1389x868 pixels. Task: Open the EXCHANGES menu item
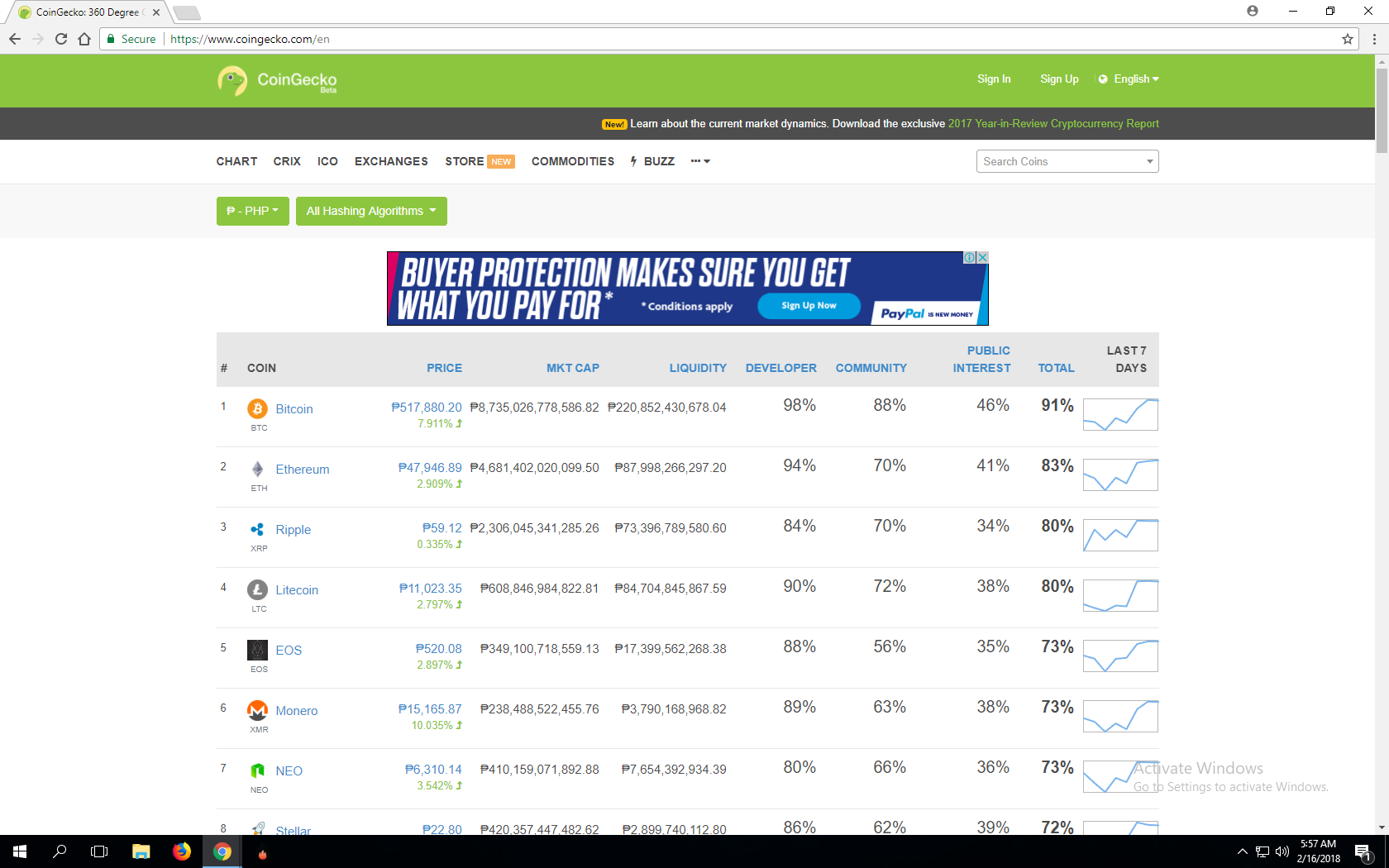pos(391,161)
